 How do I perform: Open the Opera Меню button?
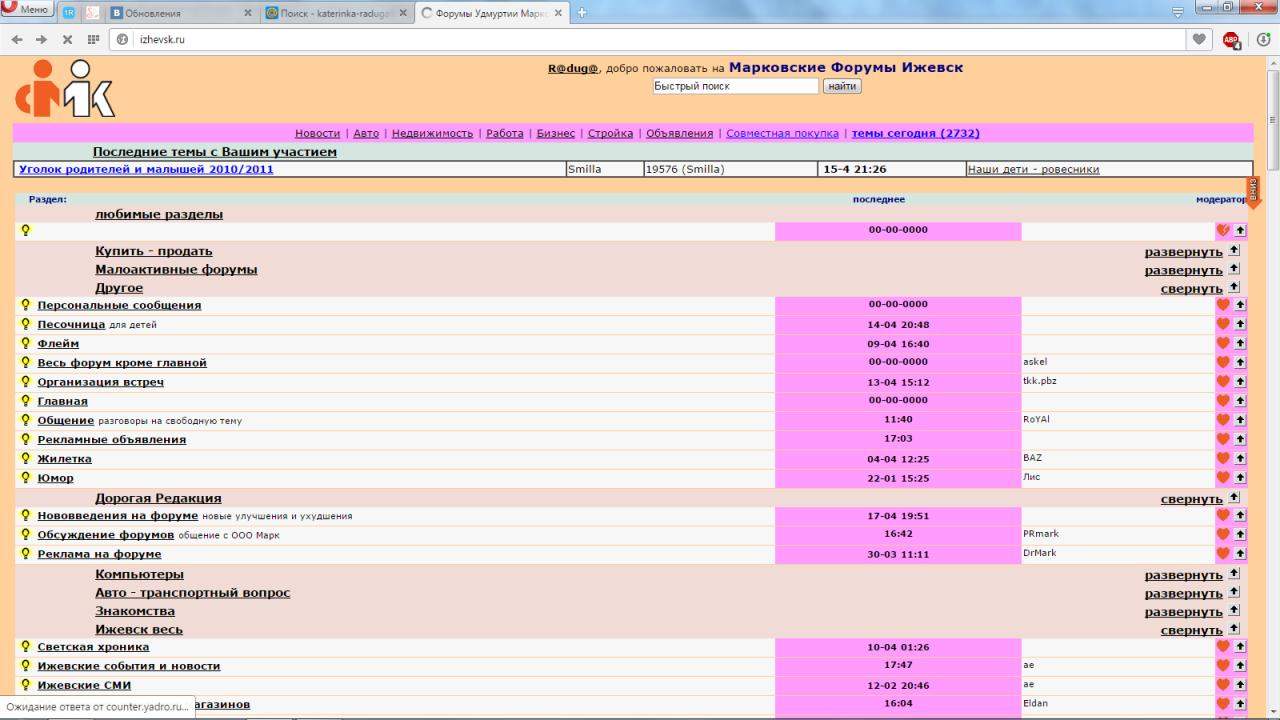(26, 9)
